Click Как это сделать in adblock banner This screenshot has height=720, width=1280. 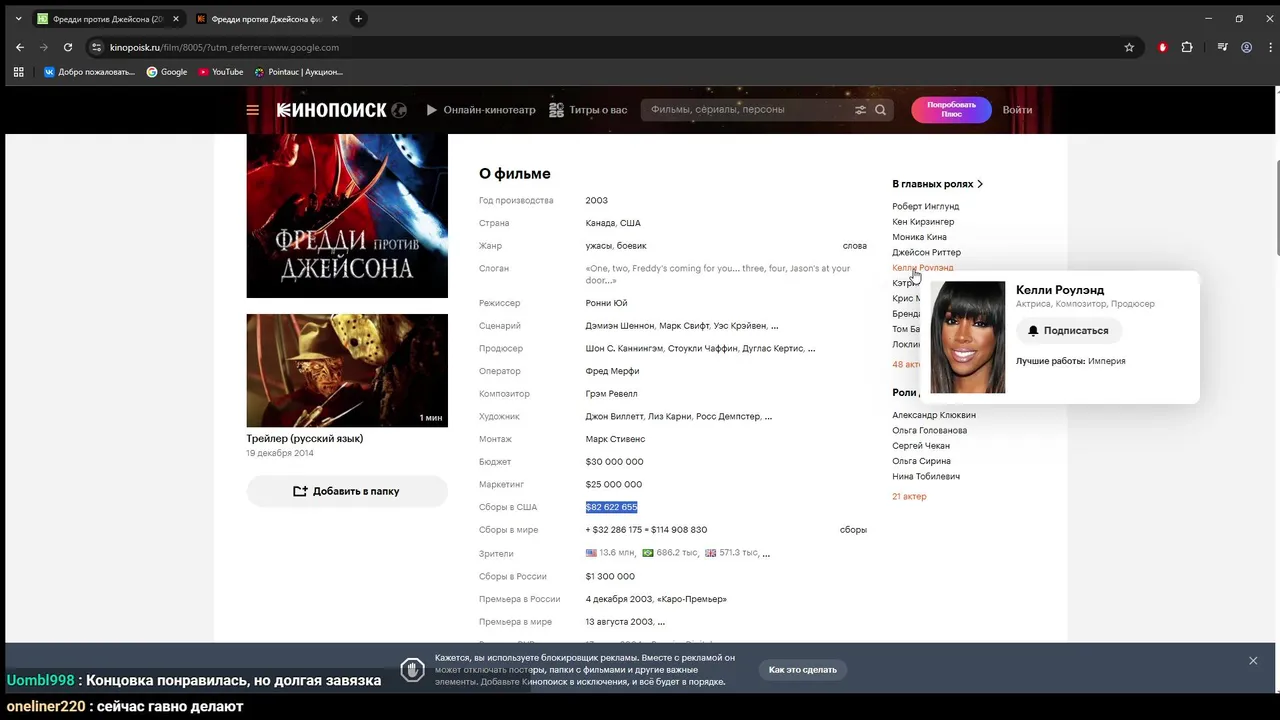tap(803, 669)
